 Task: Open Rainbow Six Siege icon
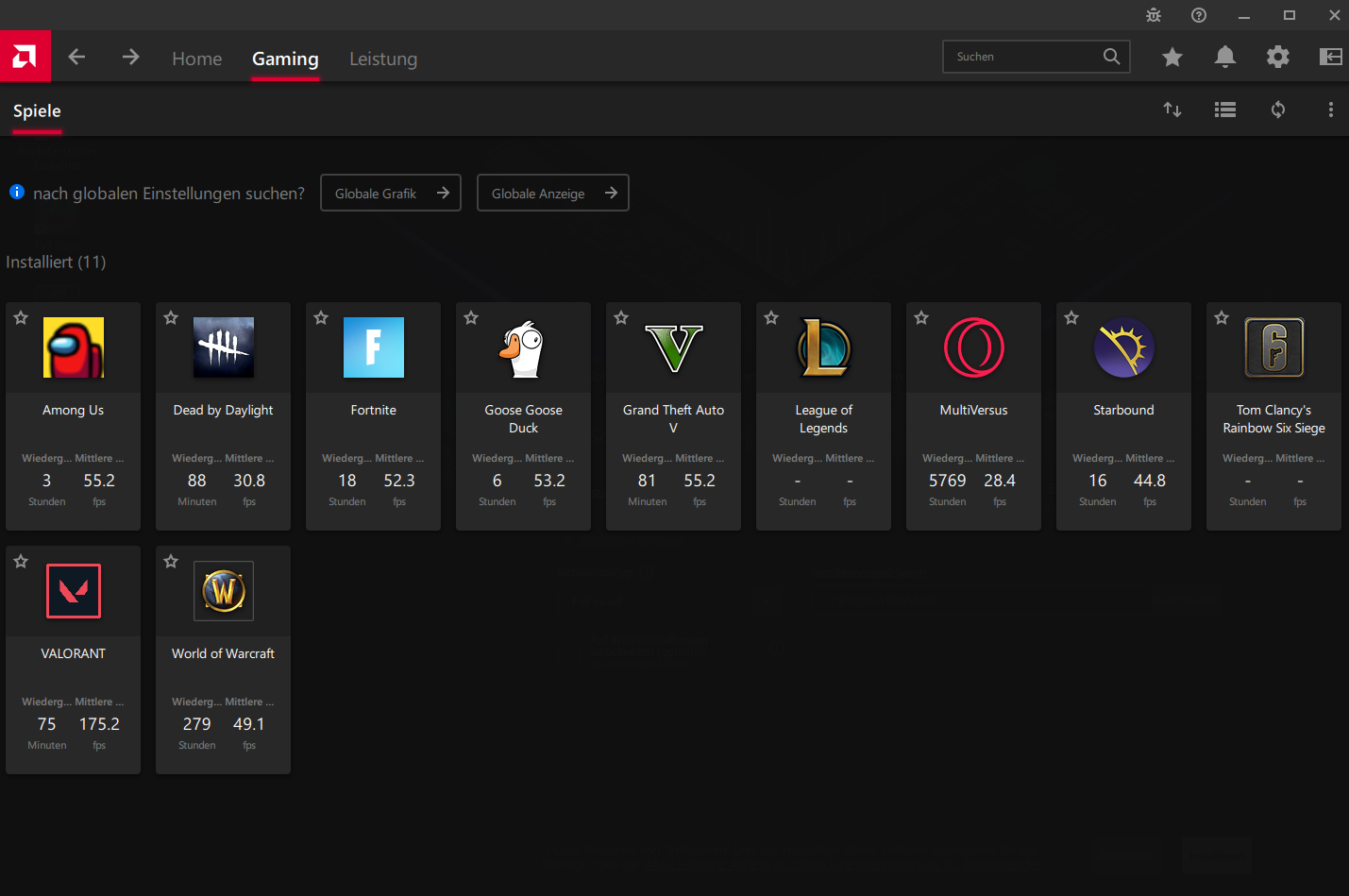coord(1274,347)
